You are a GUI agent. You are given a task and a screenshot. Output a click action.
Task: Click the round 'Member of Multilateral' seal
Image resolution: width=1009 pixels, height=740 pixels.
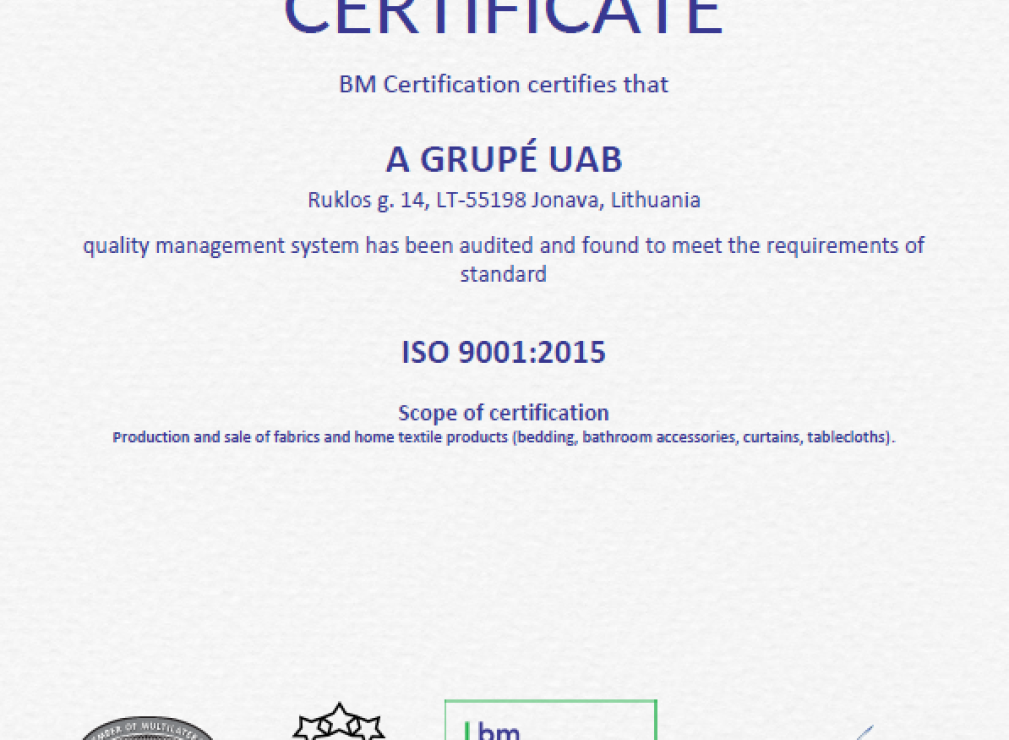[x=149, y=728]
